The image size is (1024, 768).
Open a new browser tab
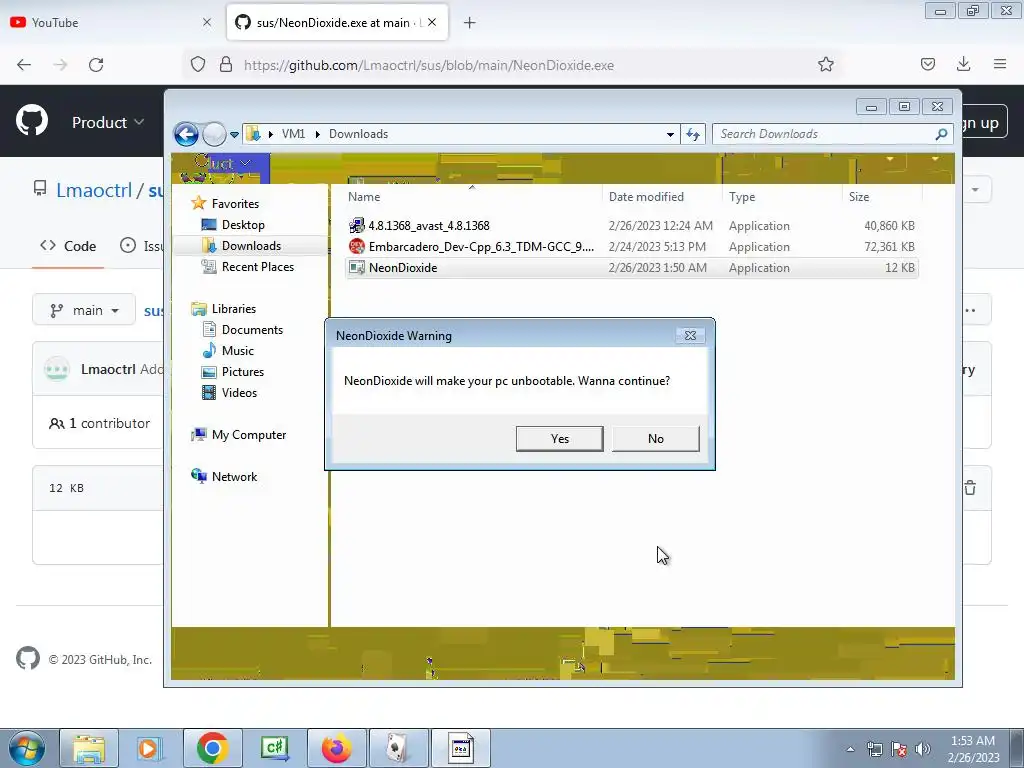[470, 23]
